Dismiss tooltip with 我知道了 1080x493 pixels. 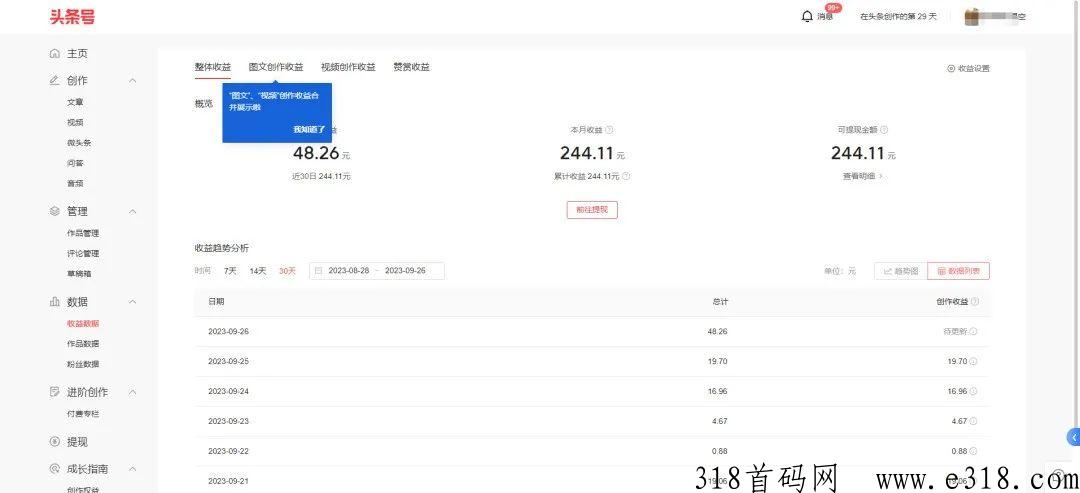point(309,129)
